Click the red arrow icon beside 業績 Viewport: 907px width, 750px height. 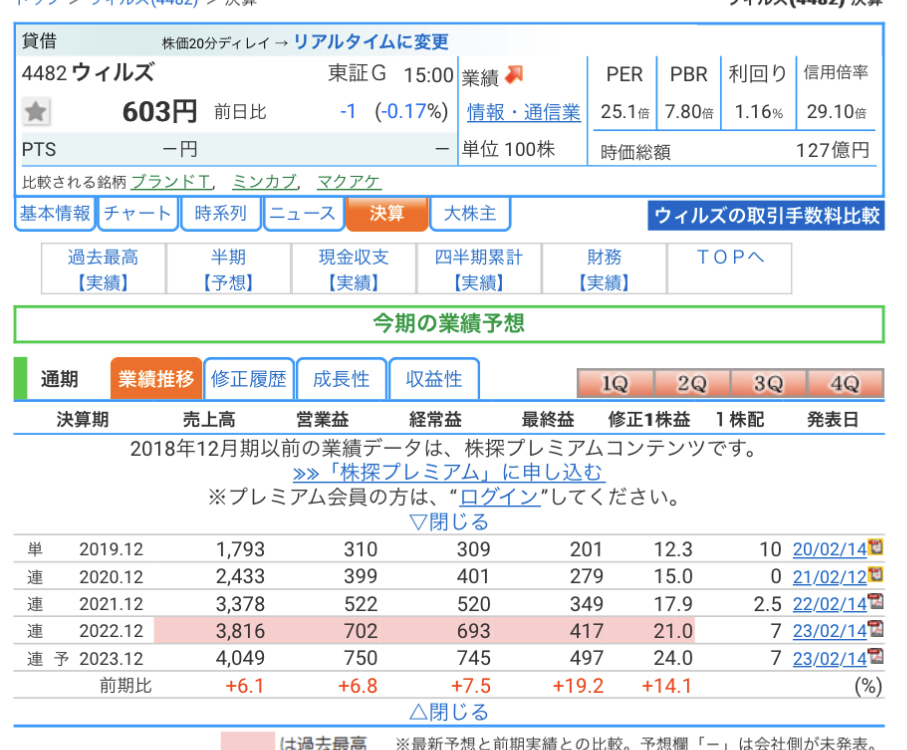514,75
